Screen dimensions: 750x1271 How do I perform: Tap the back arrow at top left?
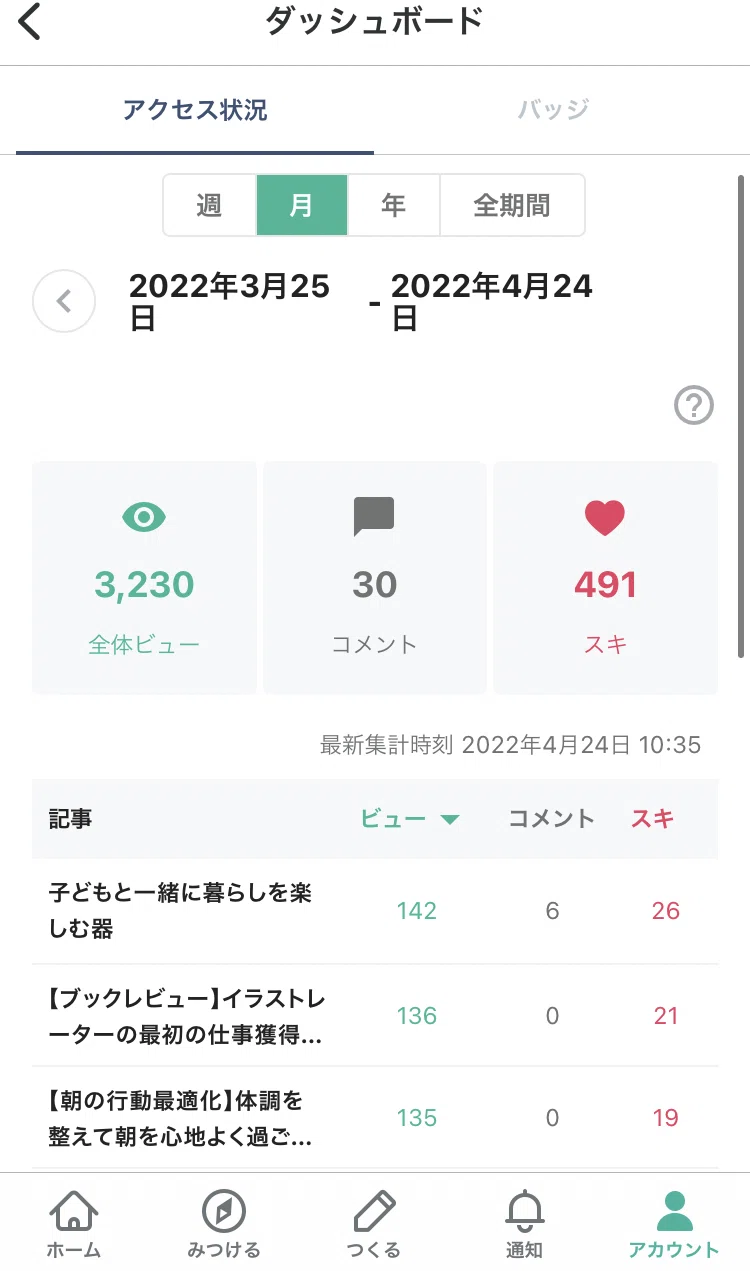[x=30, y=21]
